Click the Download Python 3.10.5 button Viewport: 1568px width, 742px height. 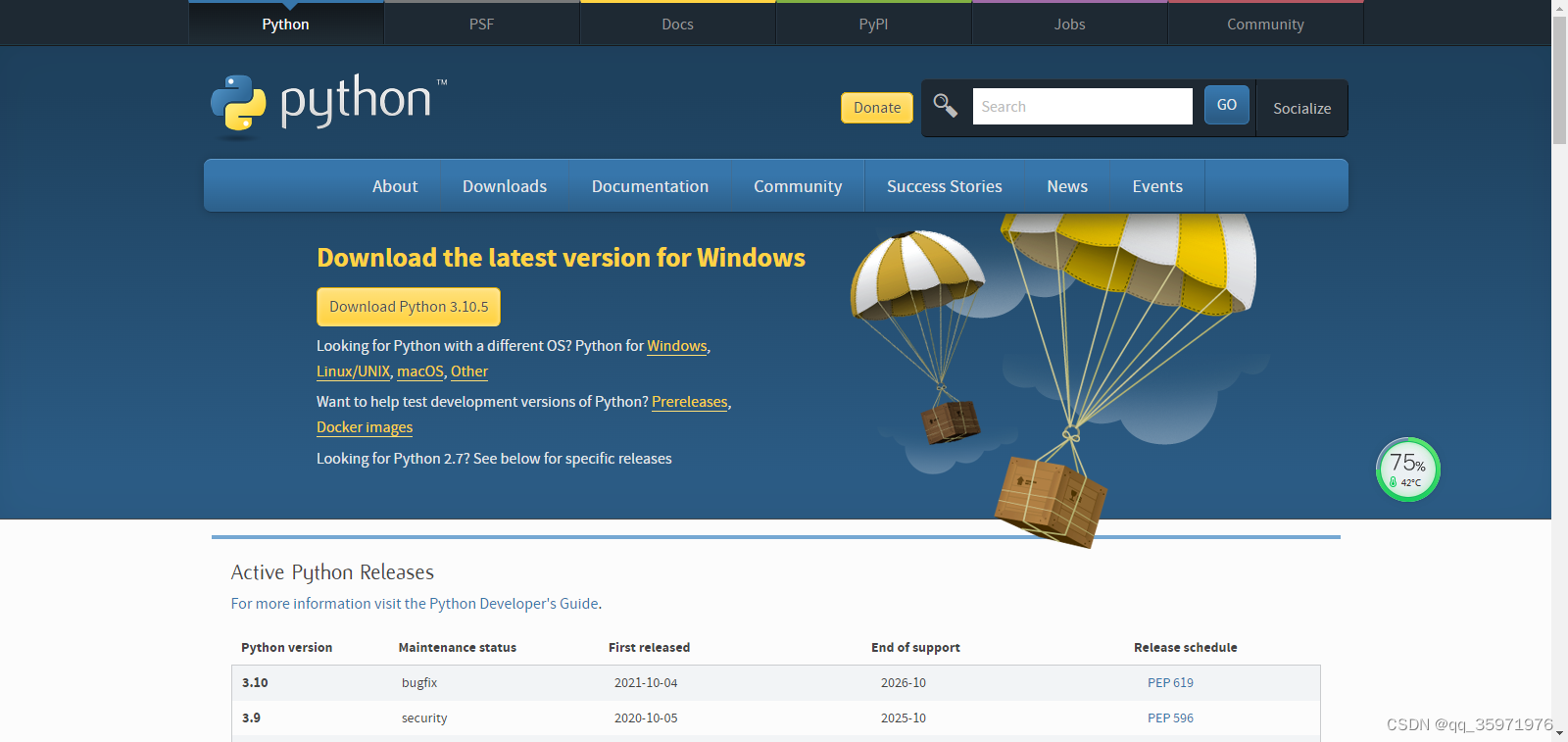[x=409, y=307]
